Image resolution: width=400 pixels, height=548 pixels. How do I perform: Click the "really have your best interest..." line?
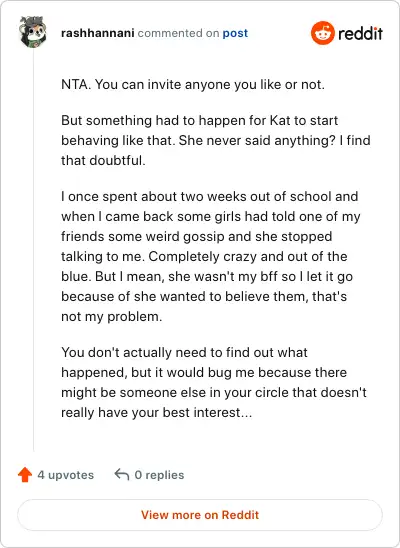coord(157,413)
